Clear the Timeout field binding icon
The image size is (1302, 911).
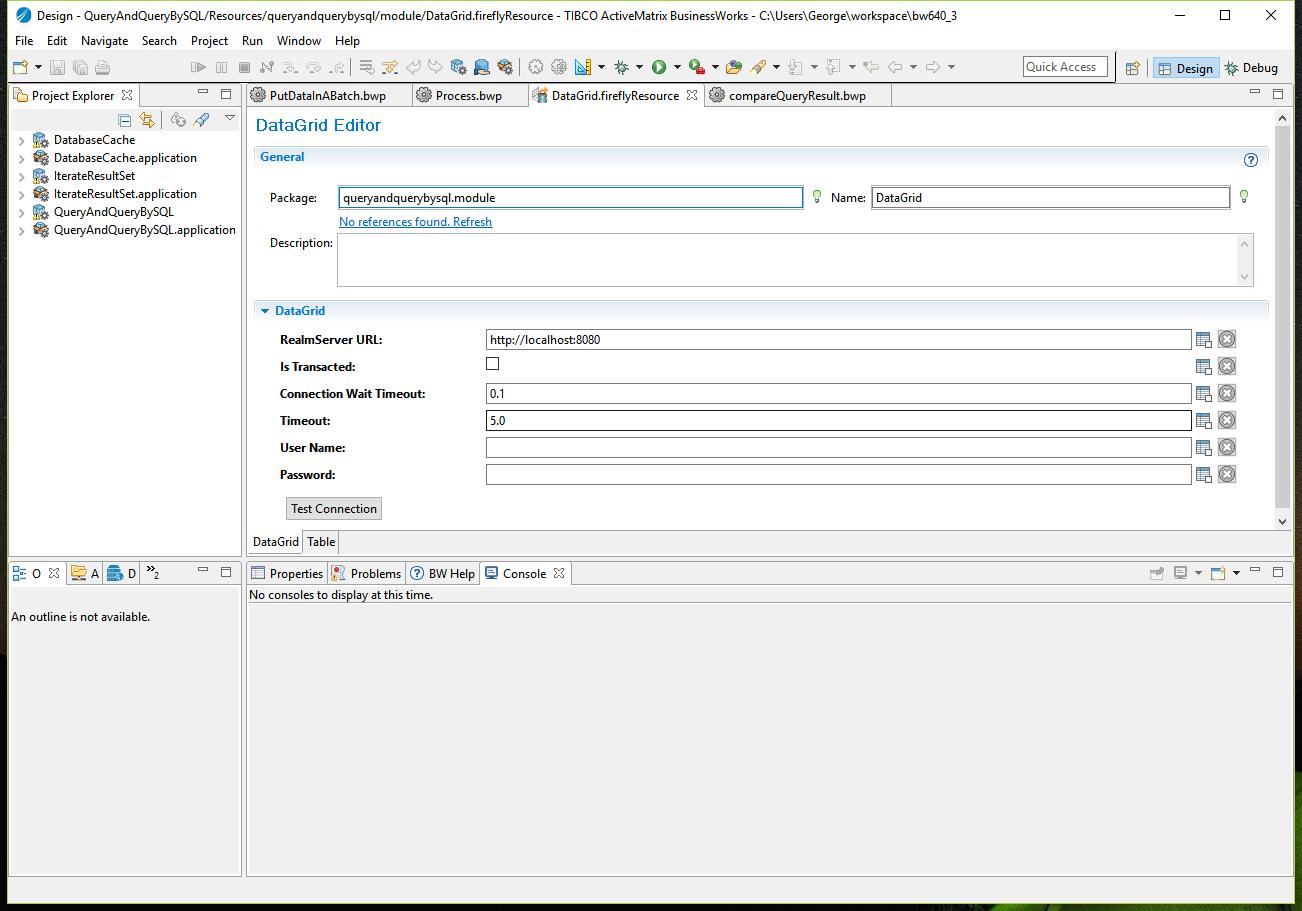click(x=1227, y=421)
